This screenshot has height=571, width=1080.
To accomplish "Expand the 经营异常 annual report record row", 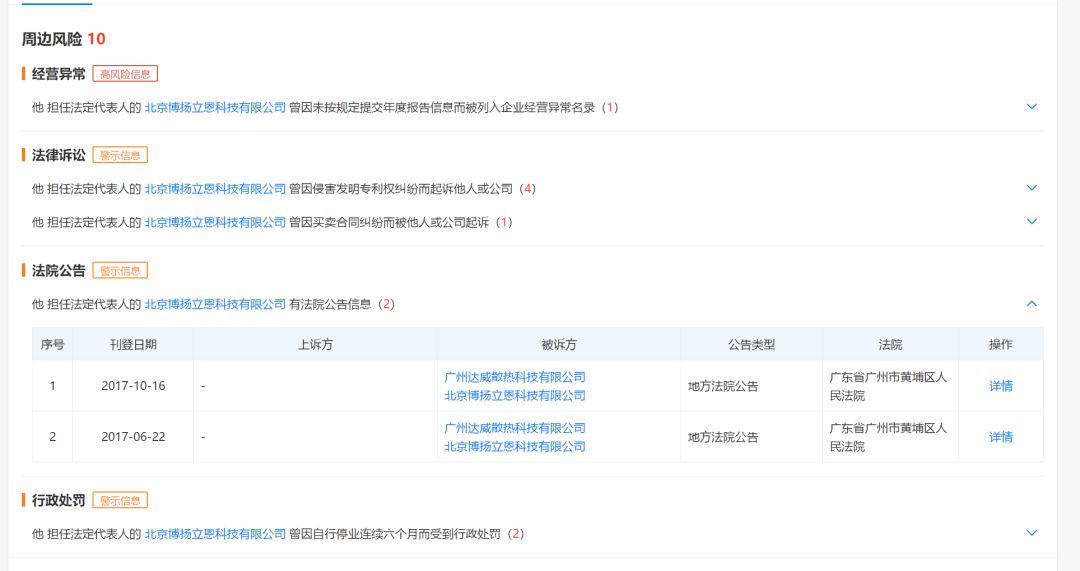I will [1031, 107].
